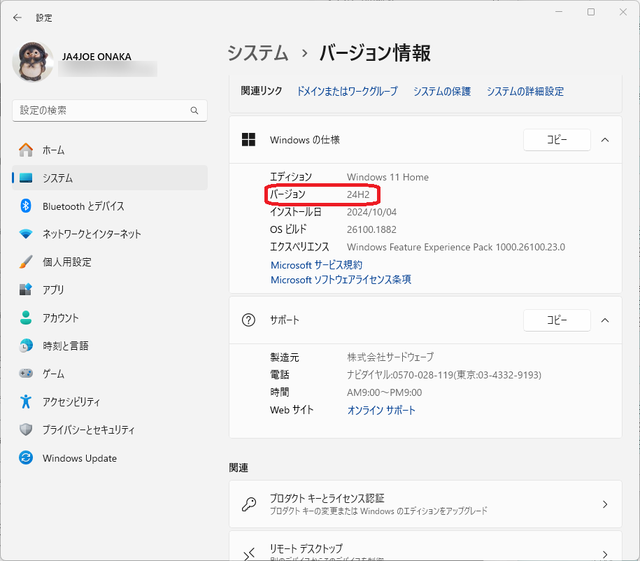Image resolution: width=640 pixels, height=561 pixels.
Task: Copy the サポート details
Action: pos(557,320)
